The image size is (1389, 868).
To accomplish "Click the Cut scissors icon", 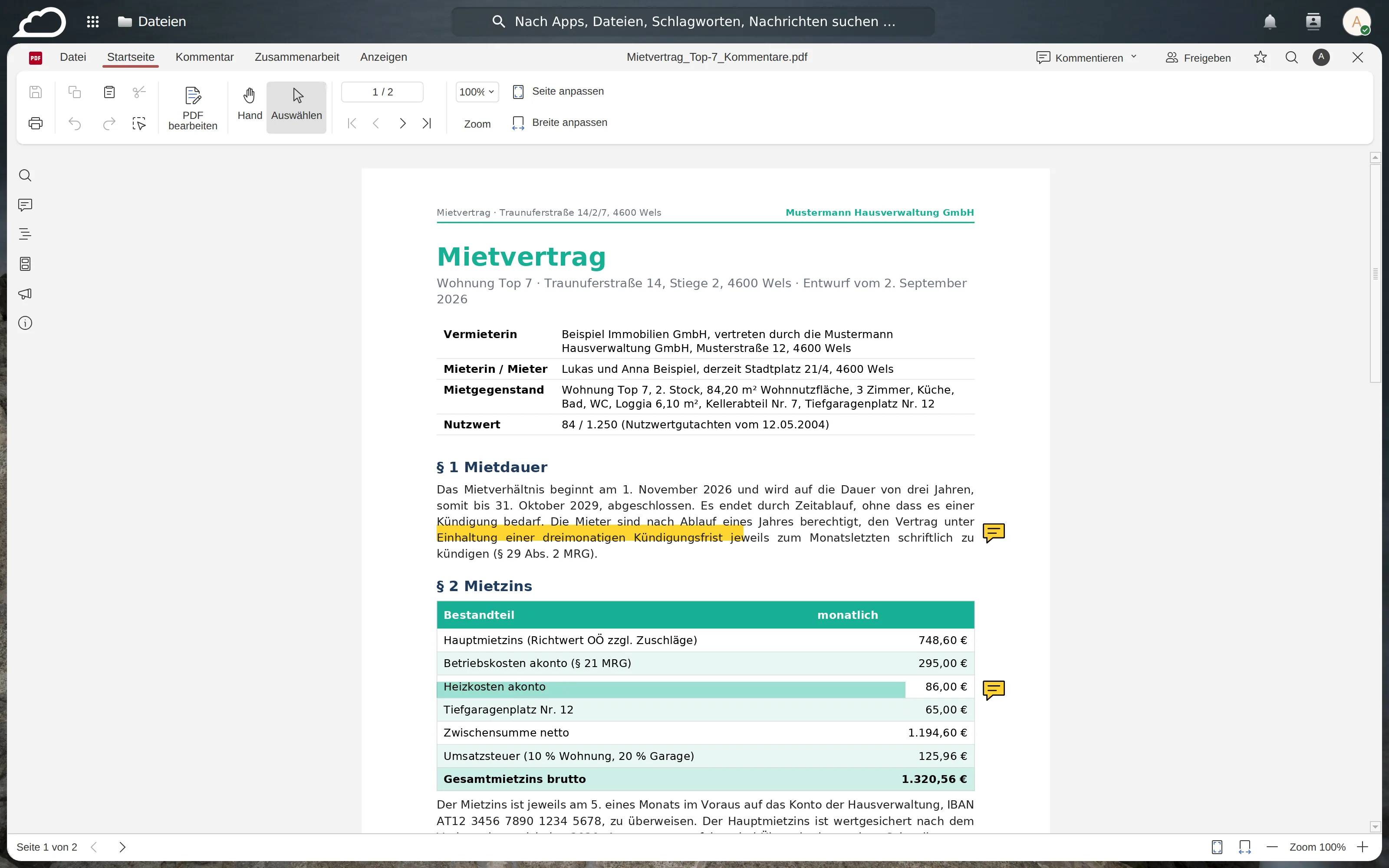I will coord(139,92).
